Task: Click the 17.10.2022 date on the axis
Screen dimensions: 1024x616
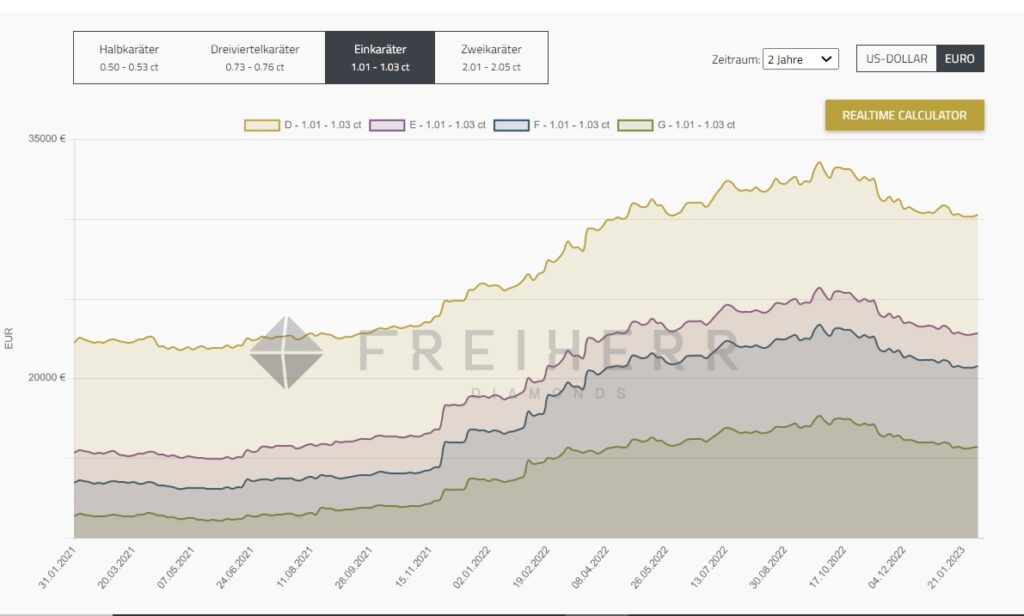Action: [x=828, y=568]
